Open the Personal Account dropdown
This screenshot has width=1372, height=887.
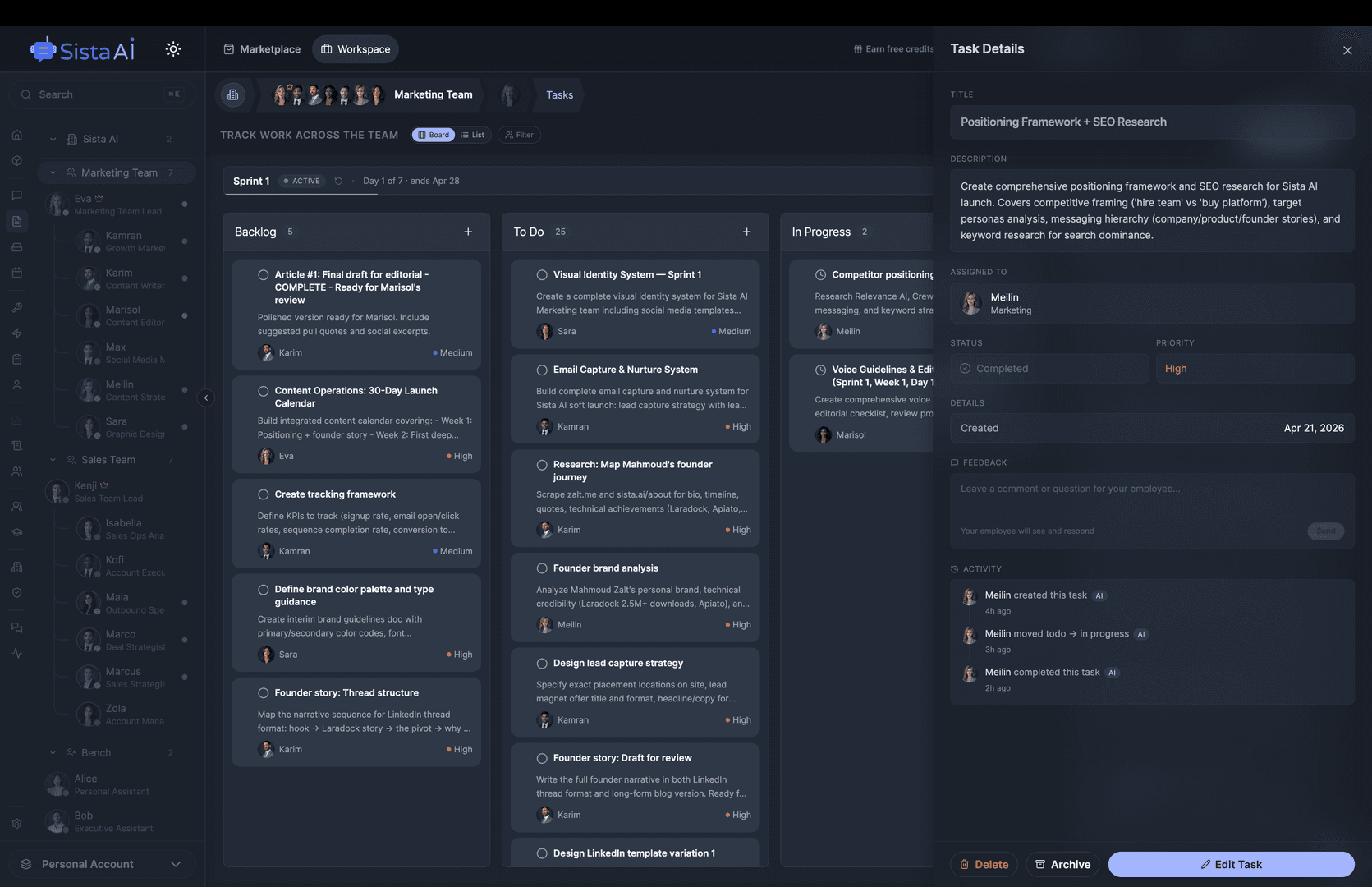[x=103, y=864]
